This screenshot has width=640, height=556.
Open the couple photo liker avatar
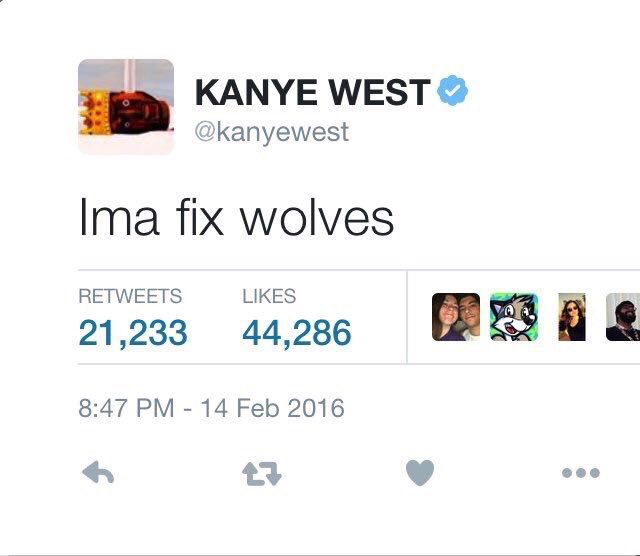[456, 317]
